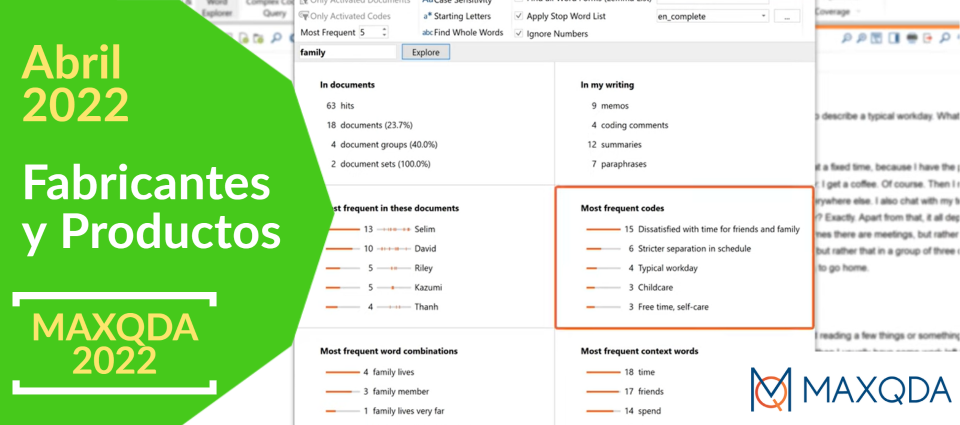
Task: Click the Explore button
Action: (x=426, y=53)
